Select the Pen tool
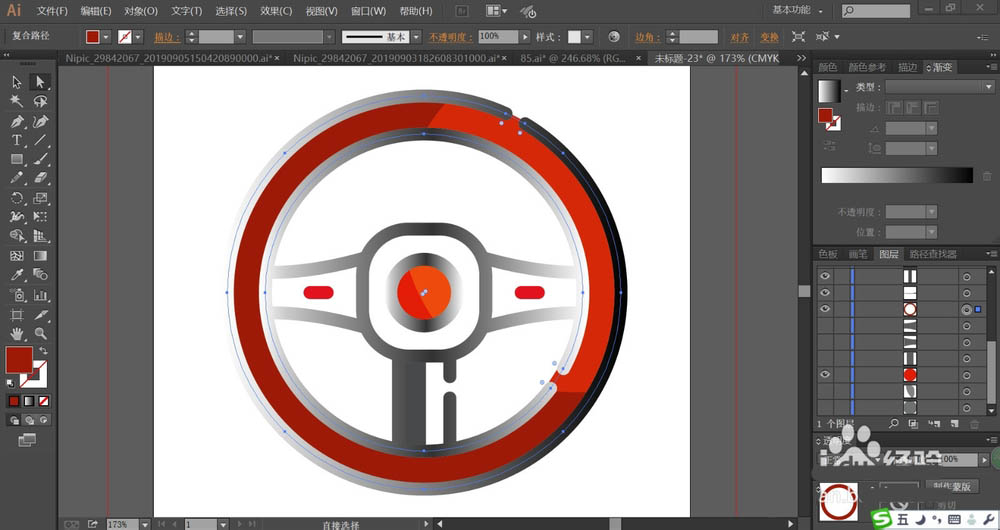 17,121
